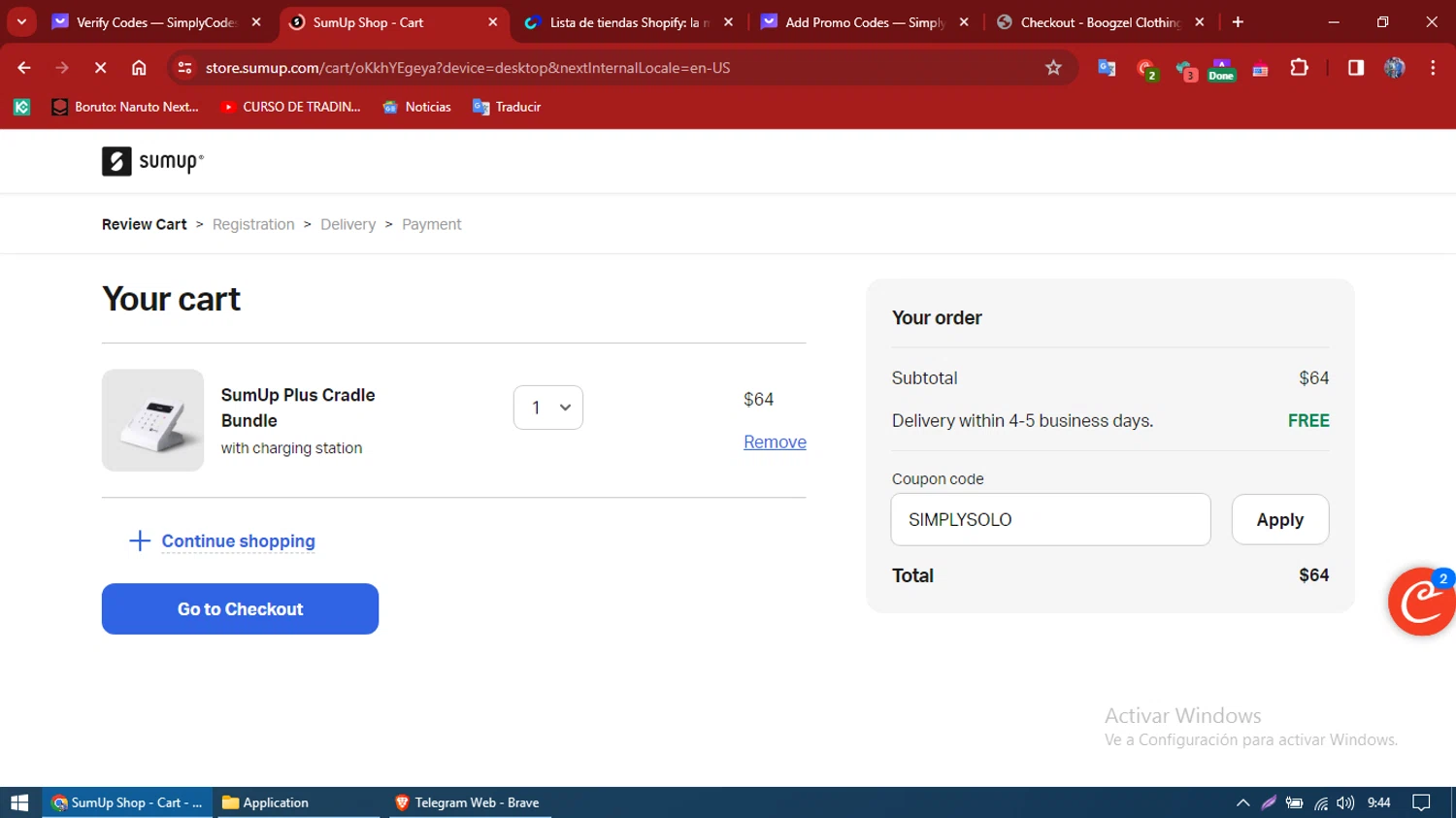Open the Google Translate extension icon

tap(1107, 68)
